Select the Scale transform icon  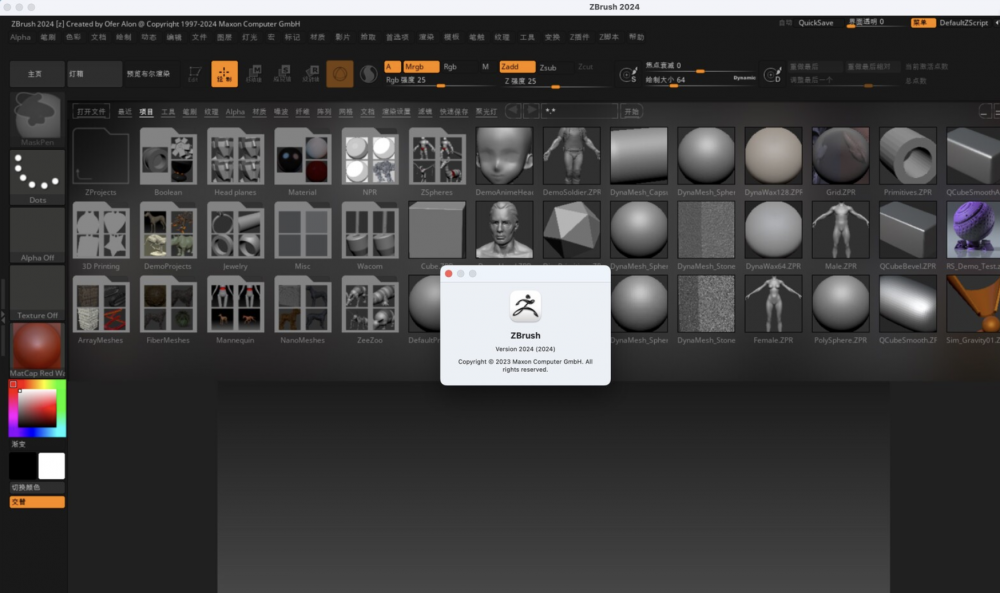(283, 74)
